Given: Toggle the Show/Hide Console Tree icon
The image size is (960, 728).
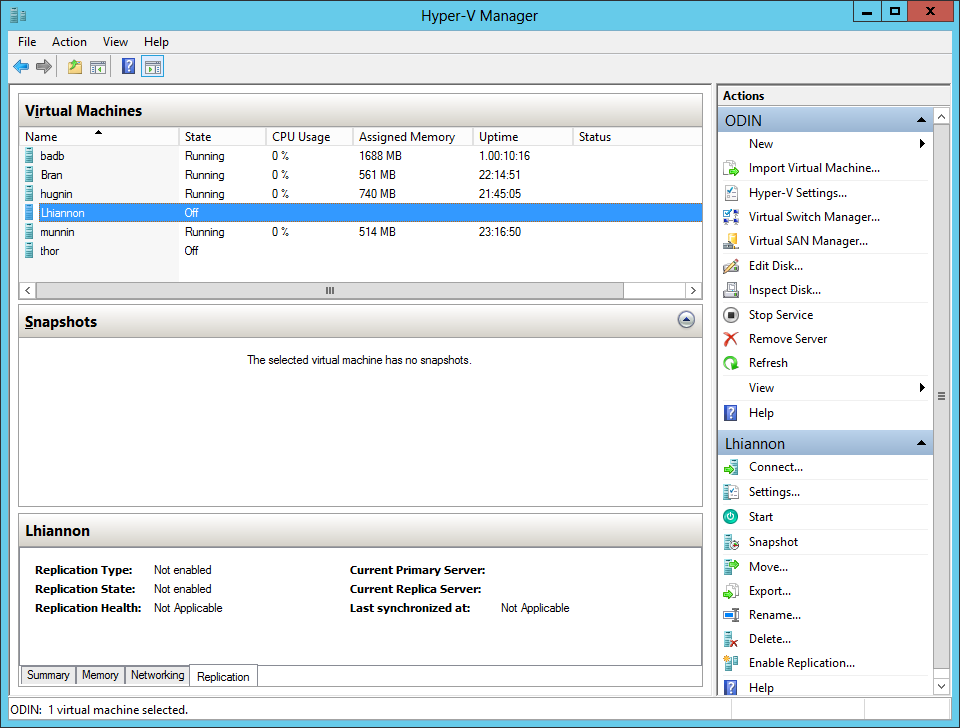Looking at the screenshot, I should (98, 67).
